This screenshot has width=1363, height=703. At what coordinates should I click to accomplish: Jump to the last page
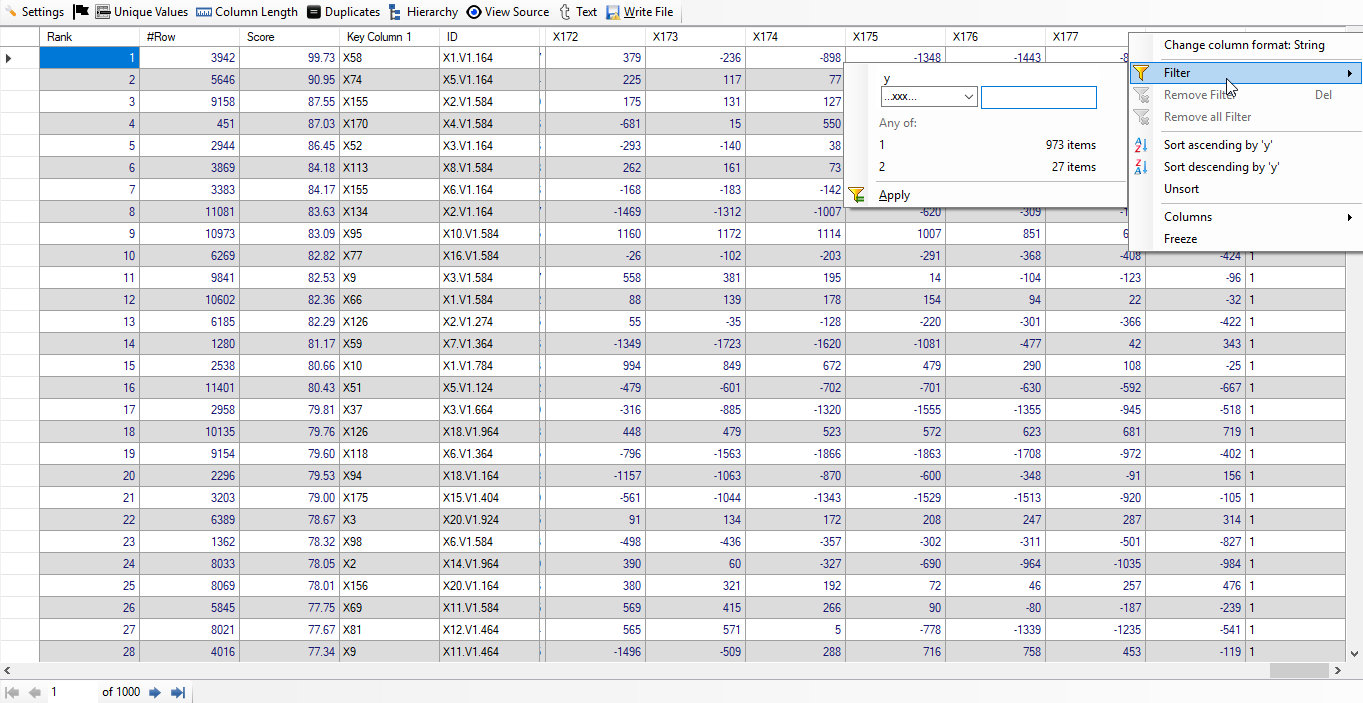(178, 692)
